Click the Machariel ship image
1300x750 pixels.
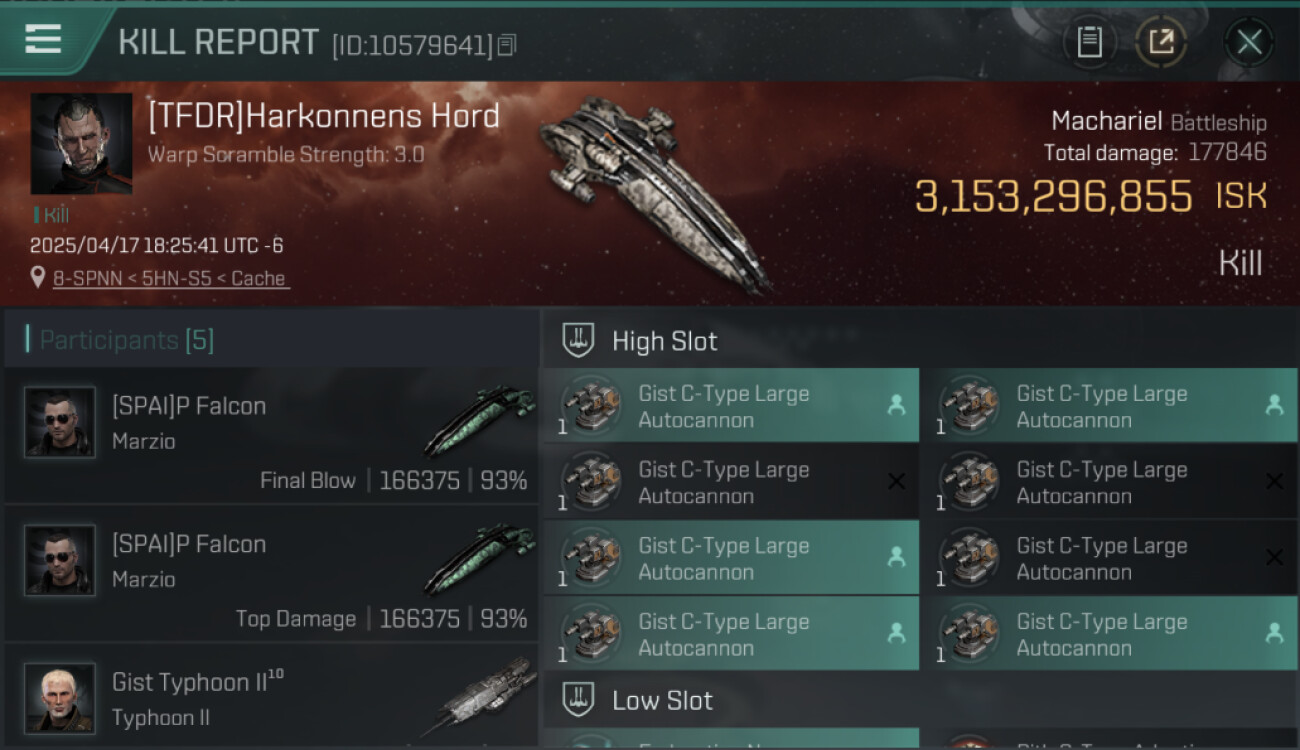[x=655, y=190]
